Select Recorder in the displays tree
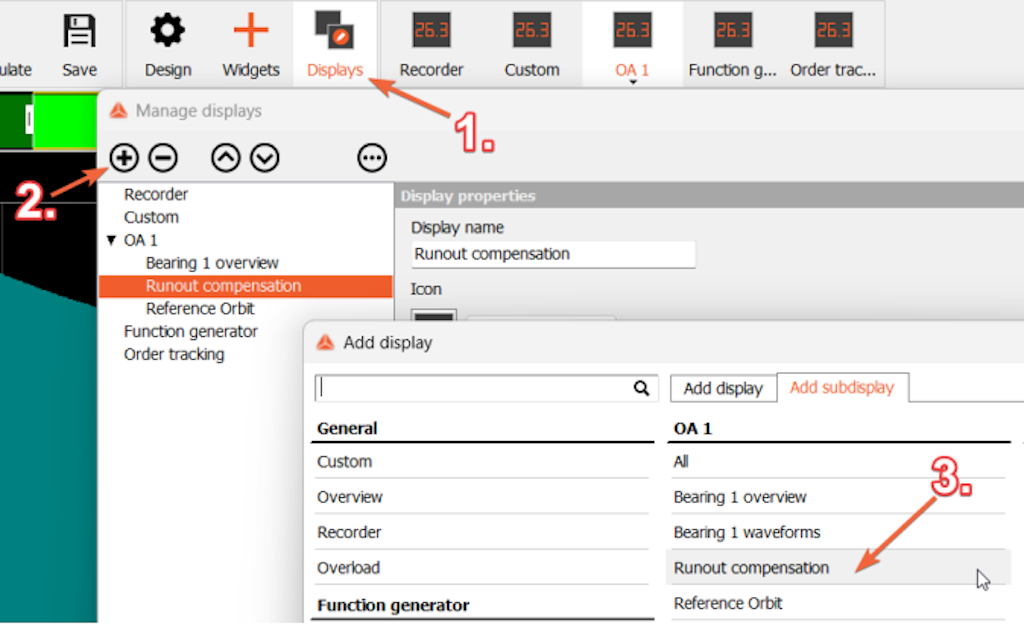This screenshot has height=626, width=1024. click(x=155, y=195)
